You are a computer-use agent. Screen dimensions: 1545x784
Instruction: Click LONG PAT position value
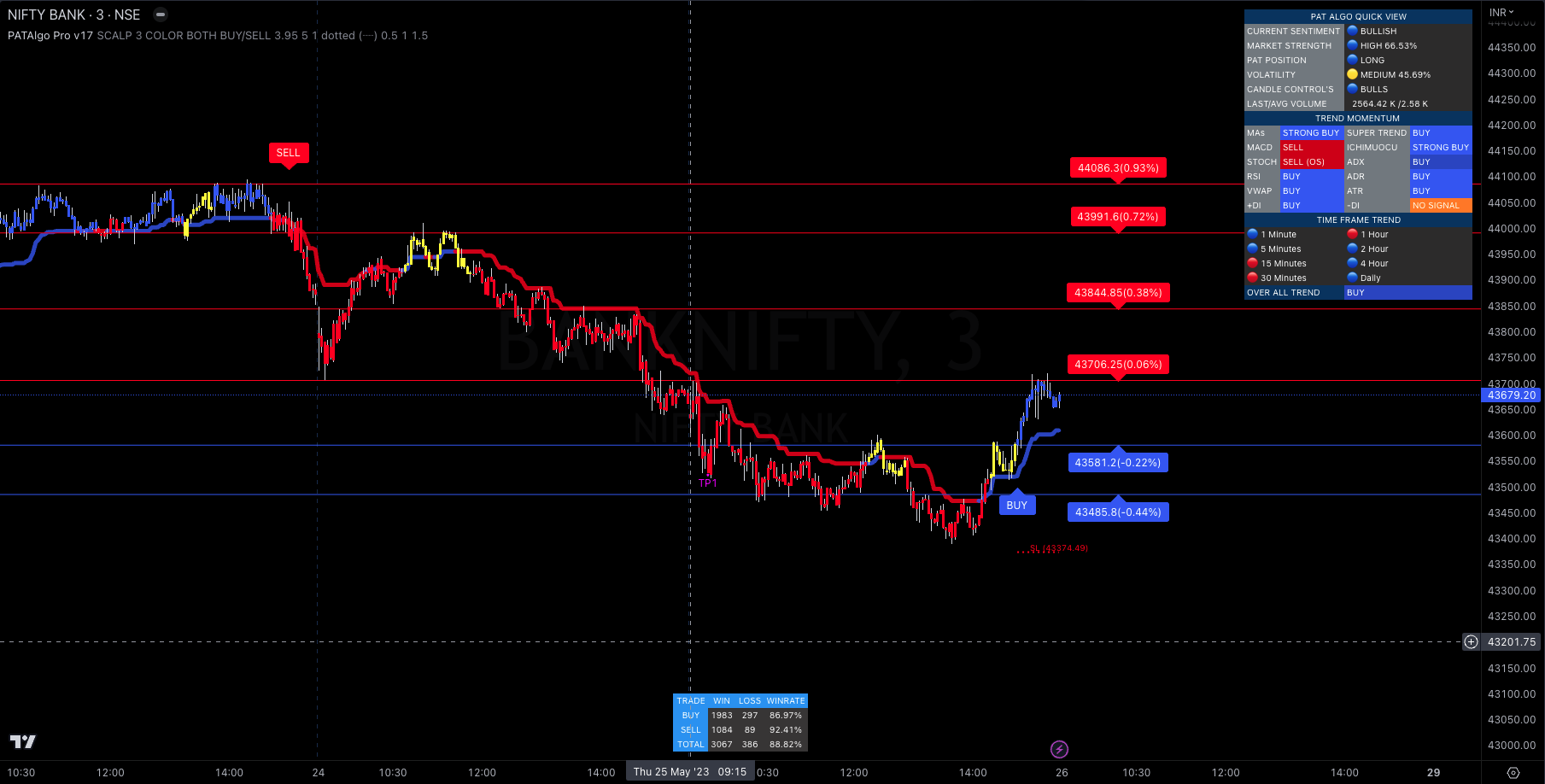click(x=1372, y=60)
